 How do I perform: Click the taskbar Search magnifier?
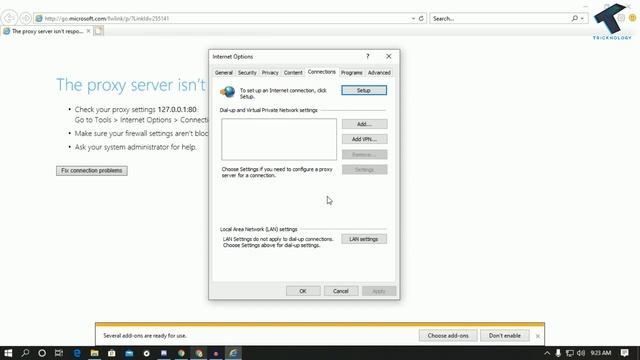(x=25, y=353)
